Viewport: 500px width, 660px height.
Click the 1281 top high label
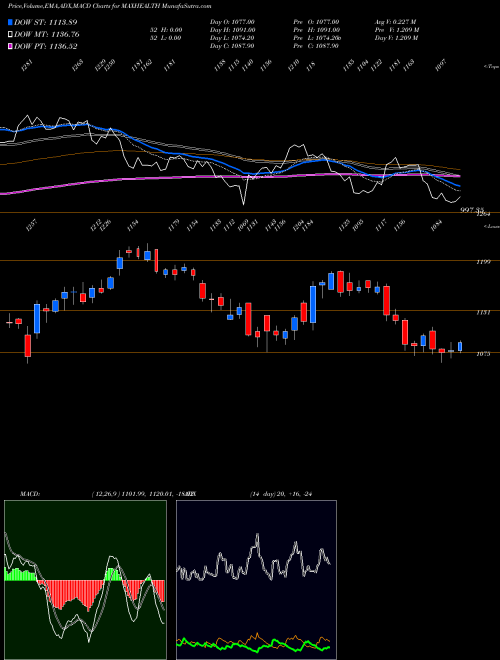click(26, 66)
